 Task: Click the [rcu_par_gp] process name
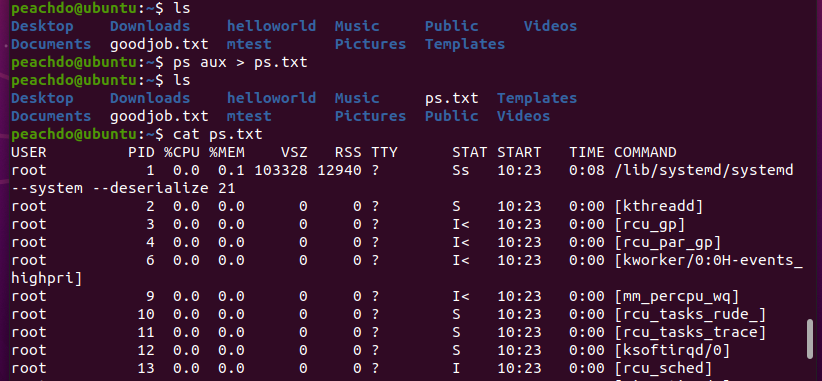coord(668,243)
